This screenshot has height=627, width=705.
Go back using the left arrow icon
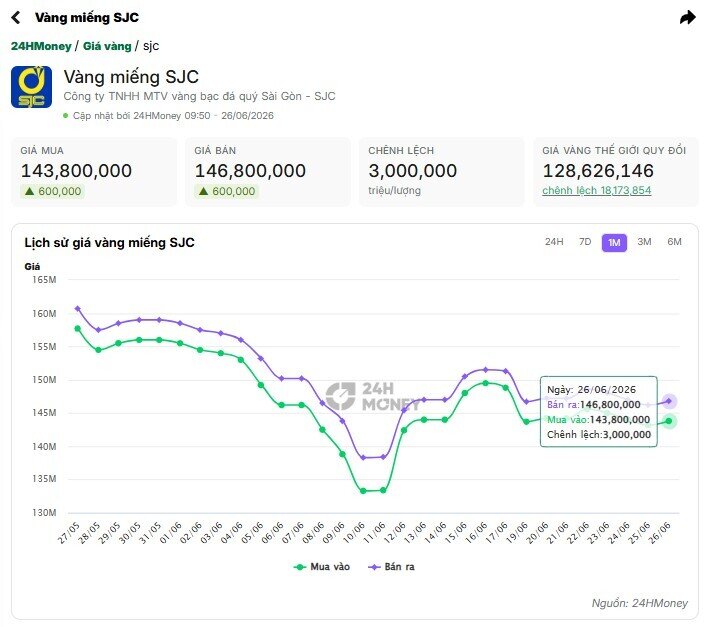16,18
